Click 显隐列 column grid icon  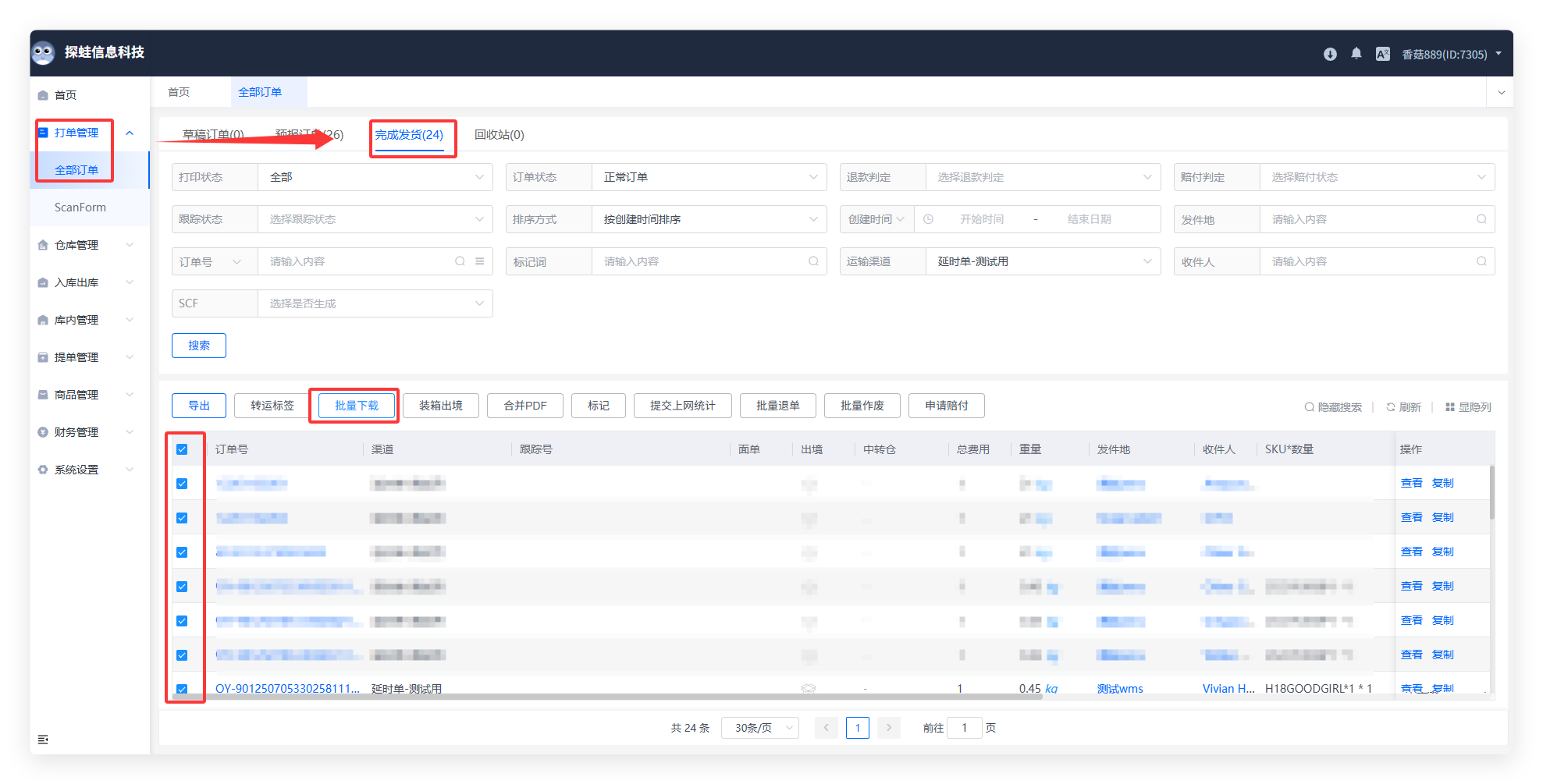pyautogui.click(x=1449, y=407)
